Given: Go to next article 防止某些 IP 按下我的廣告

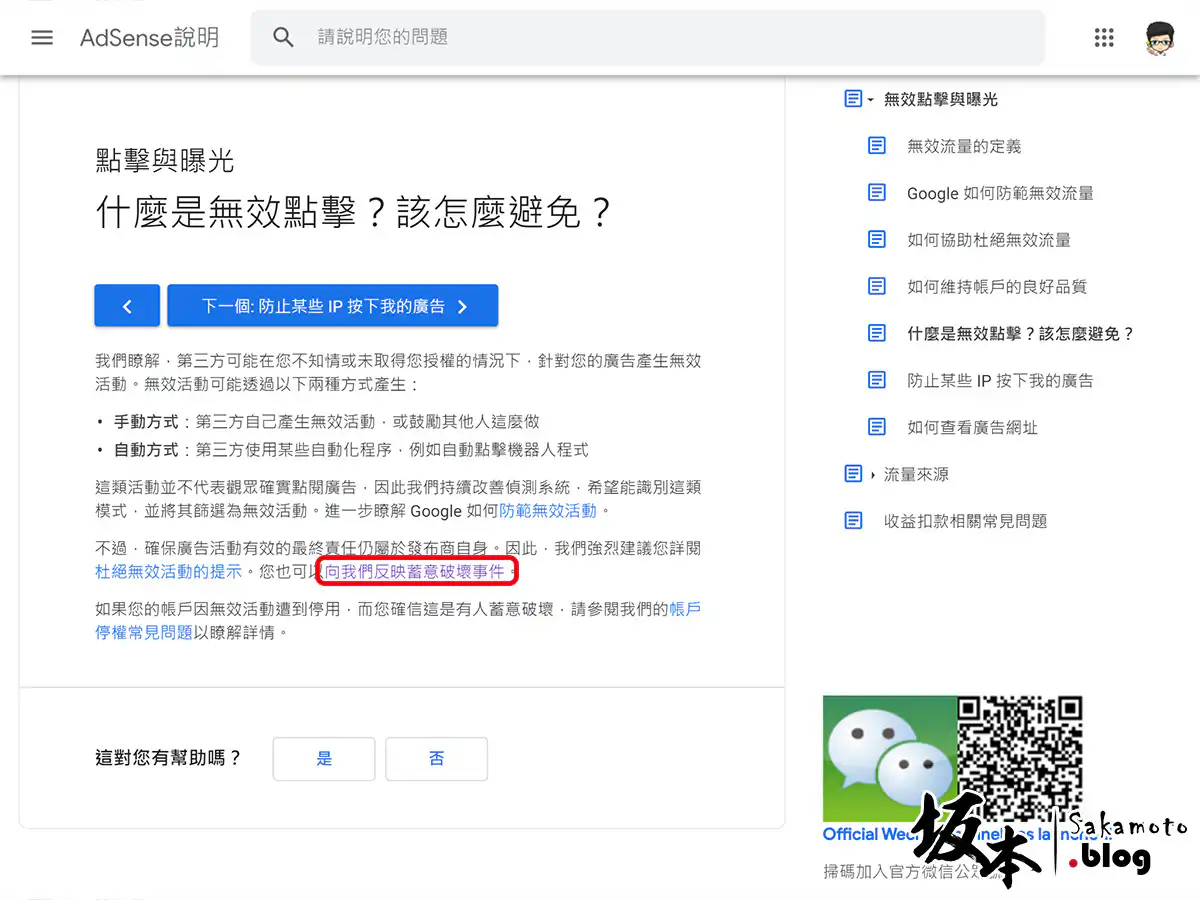Looking at the screenshot, I should click(333, 306).
